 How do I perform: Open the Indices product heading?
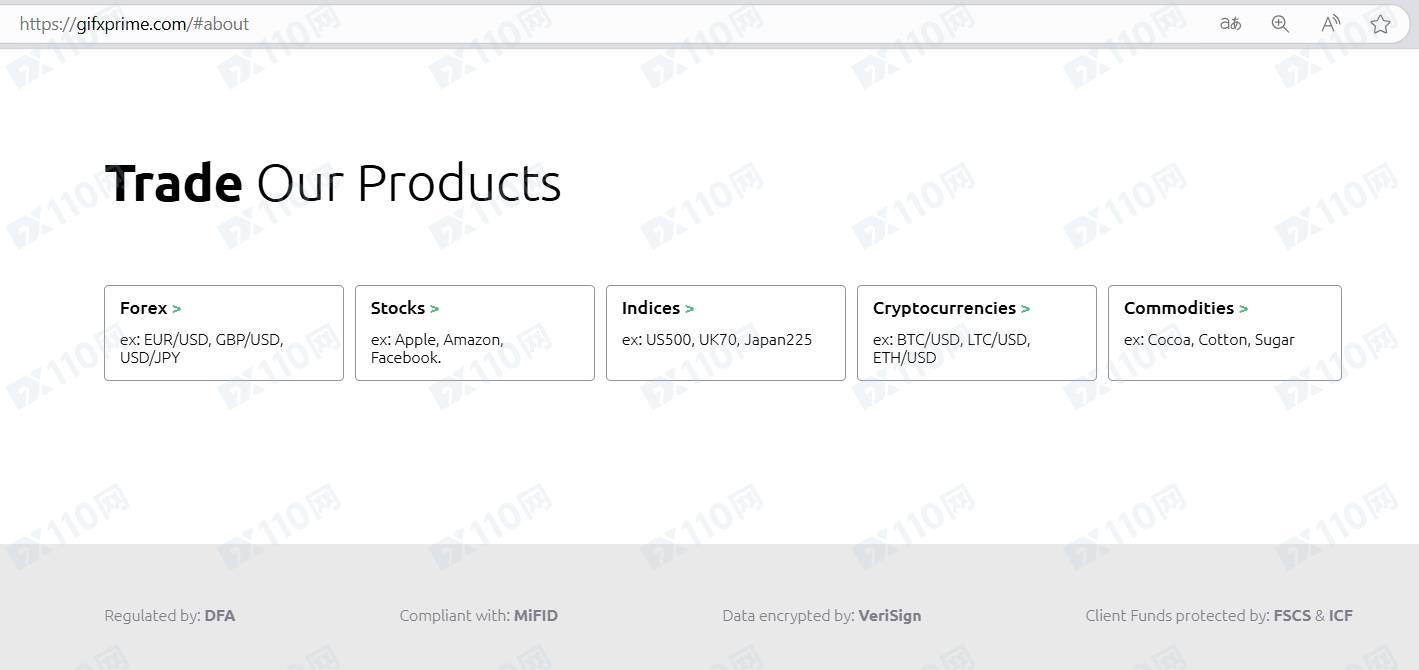pos(650,308)
